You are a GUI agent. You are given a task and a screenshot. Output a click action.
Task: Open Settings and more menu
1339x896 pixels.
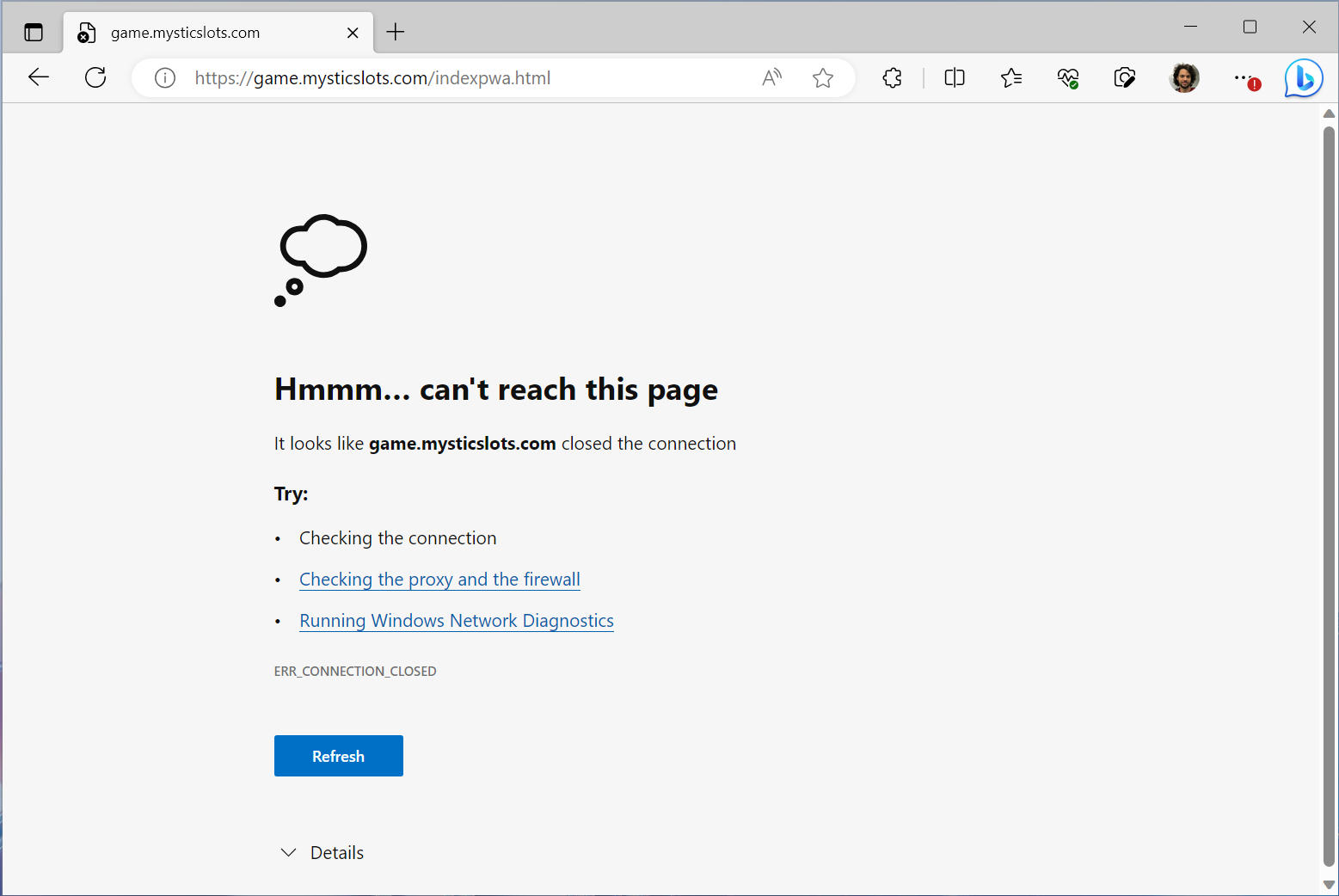tap(1243, 77)
